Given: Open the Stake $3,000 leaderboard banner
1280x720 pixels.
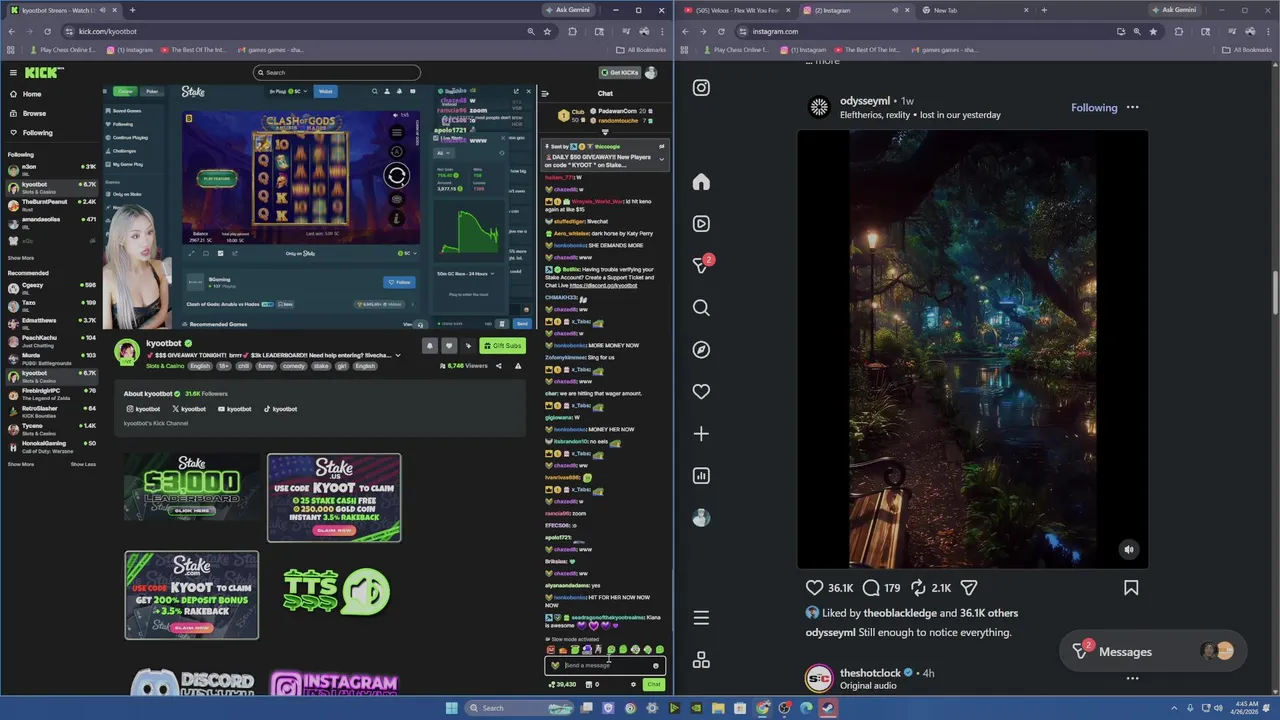Looking at the screenshot, I should point(191,488).
